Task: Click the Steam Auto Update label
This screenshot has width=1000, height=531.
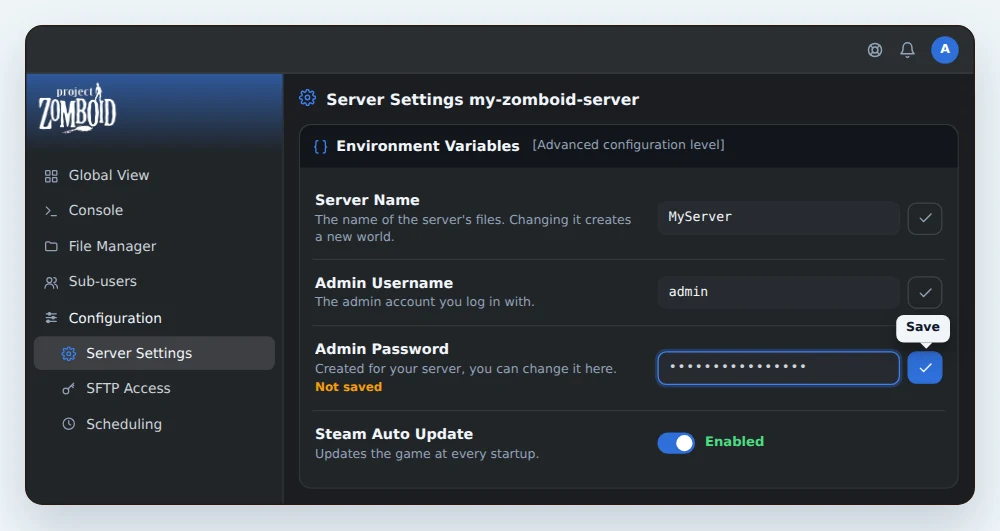Action: (x=393, y=434)
